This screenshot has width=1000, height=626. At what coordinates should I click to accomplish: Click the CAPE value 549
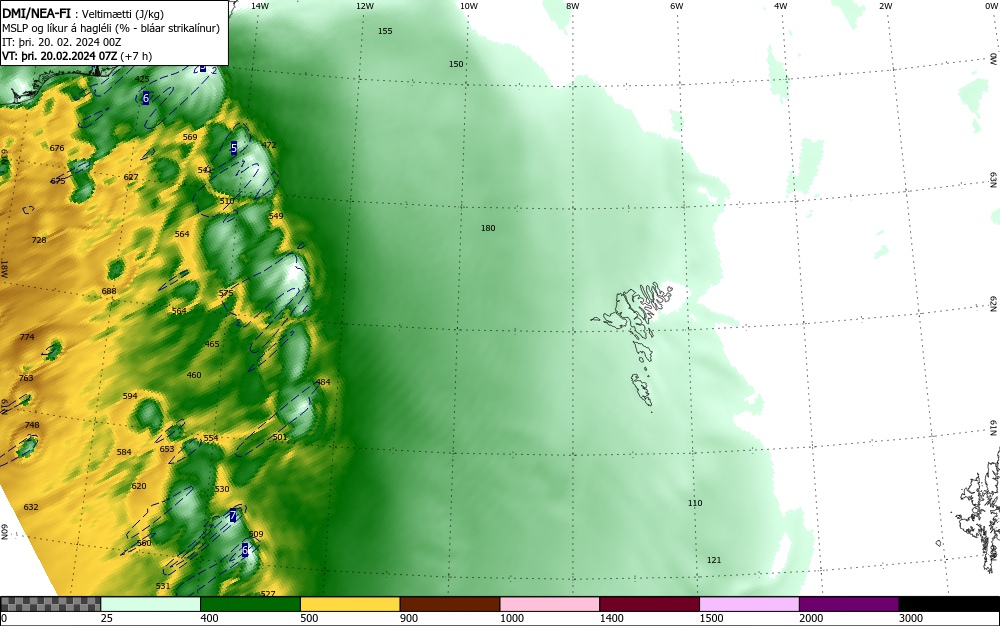pyautogui.click(x=276, y=216)
